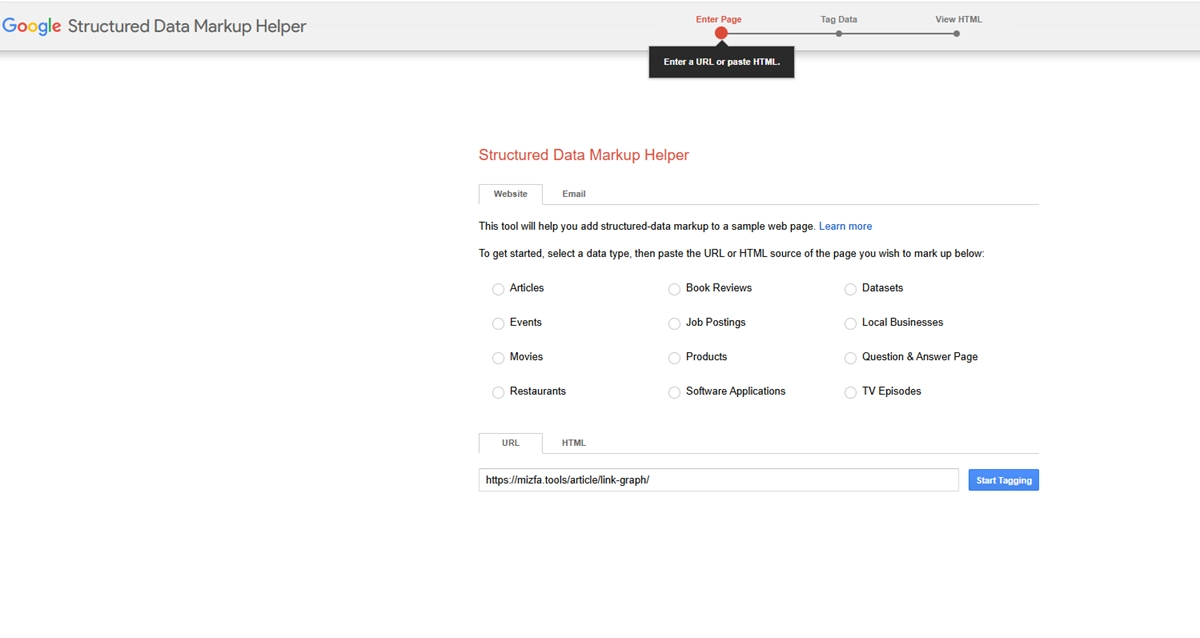The height and width of the screenshot is (638, 1200).
Task: Select the Book Reviews radio button
Action: tap(674, 289)
